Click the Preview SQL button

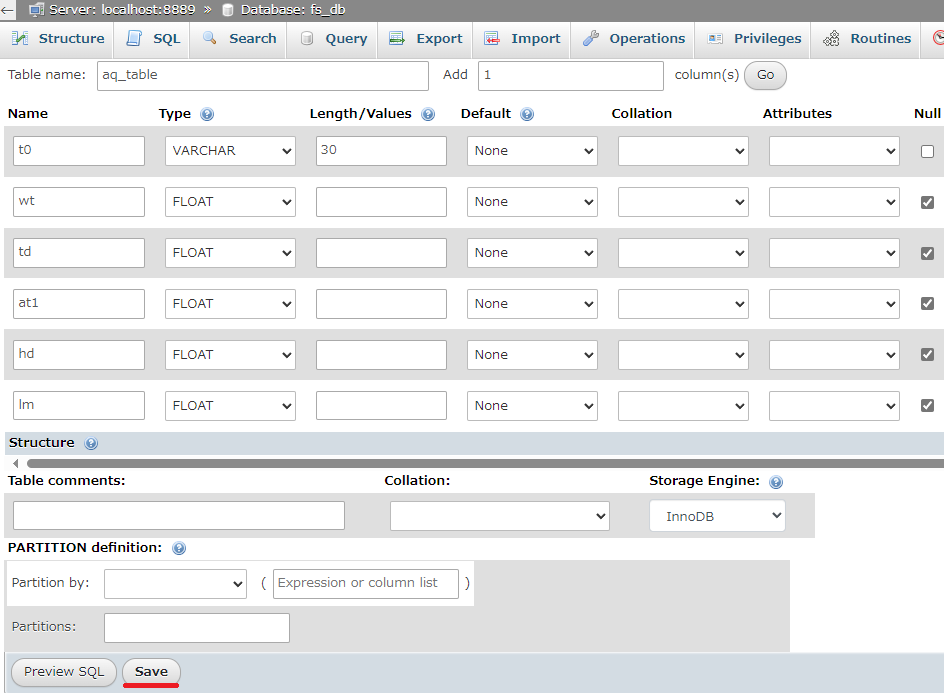(64, 672)
